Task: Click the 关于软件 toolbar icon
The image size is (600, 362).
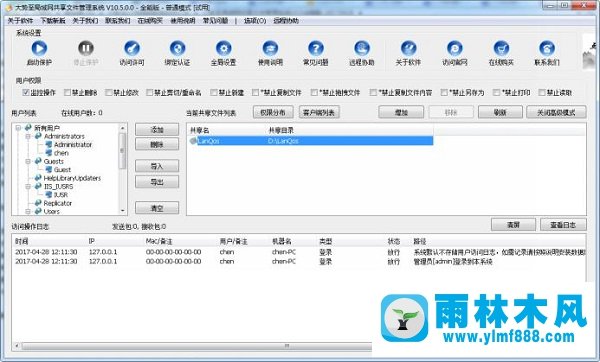Action: pyautogui.click(x=408, y=48)
